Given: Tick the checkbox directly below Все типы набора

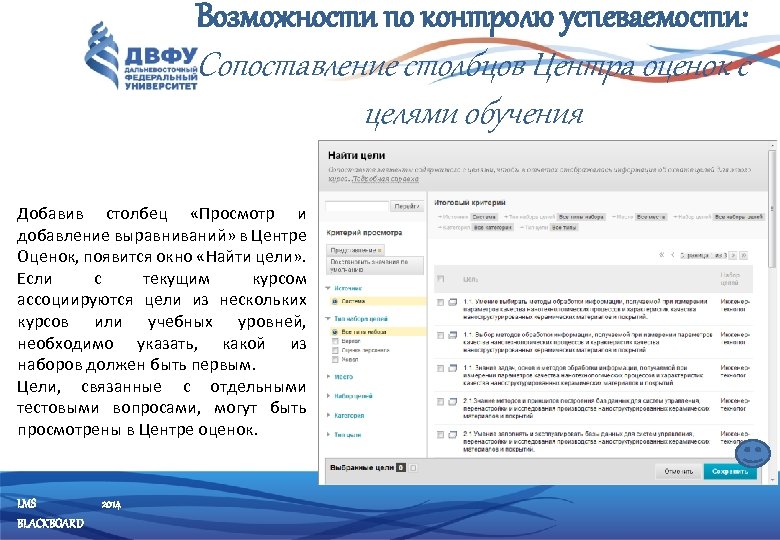Looking at the screenshot, I should [x=335, y=341].
